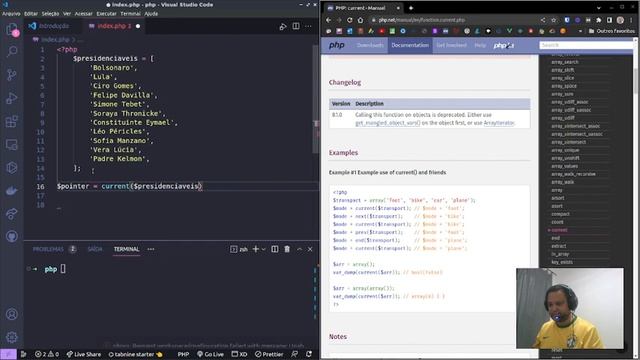
Task: Click Prettier status bar item
Action: (269, 354)
